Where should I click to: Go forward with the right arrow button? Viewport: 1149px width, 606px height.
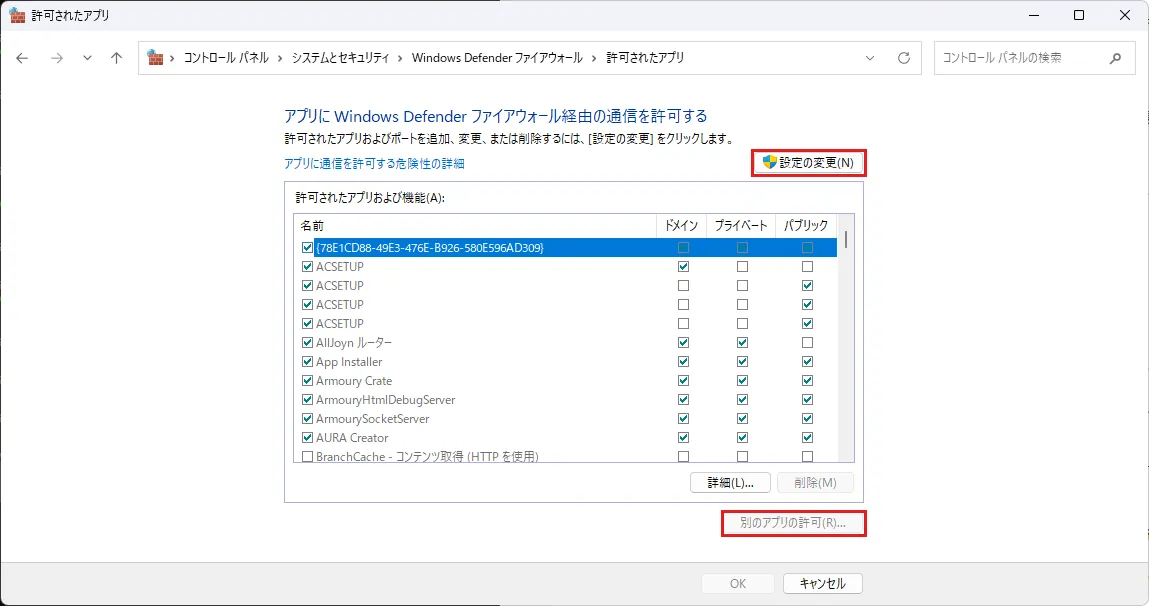click(x=56, y=58)
